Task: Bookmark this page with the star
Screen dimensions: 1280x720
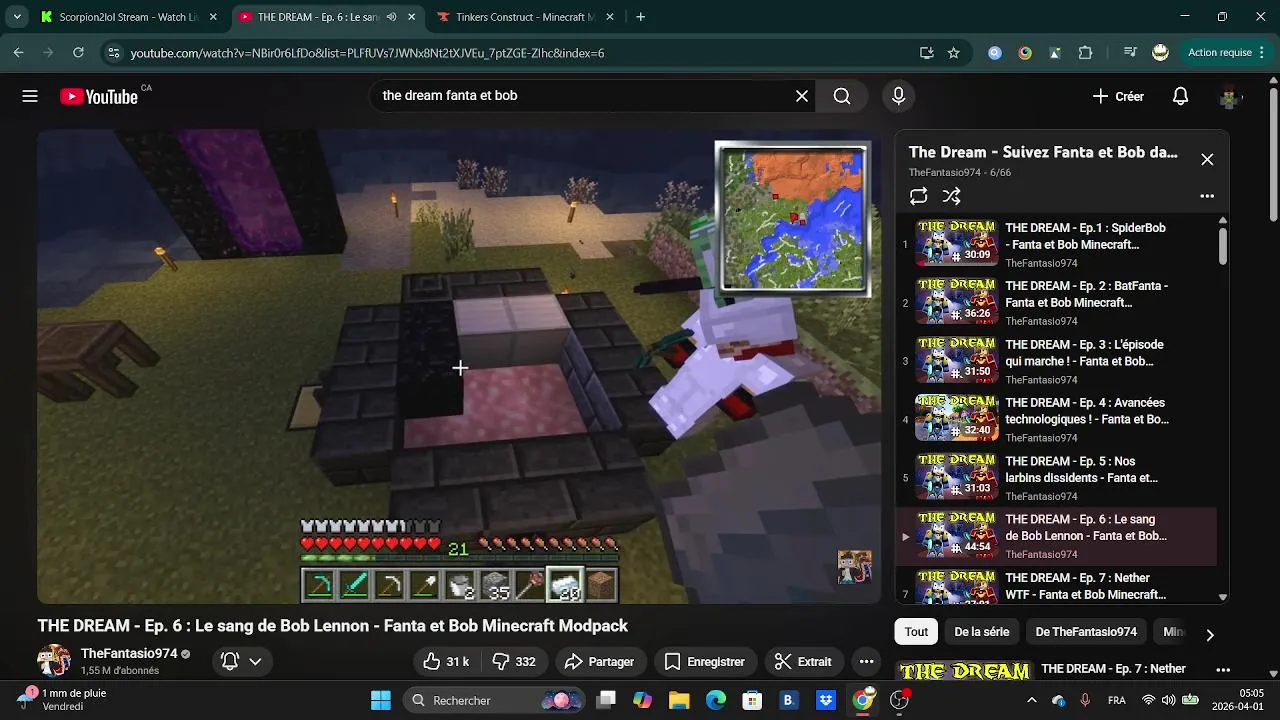Action: [x=954, y=53]
